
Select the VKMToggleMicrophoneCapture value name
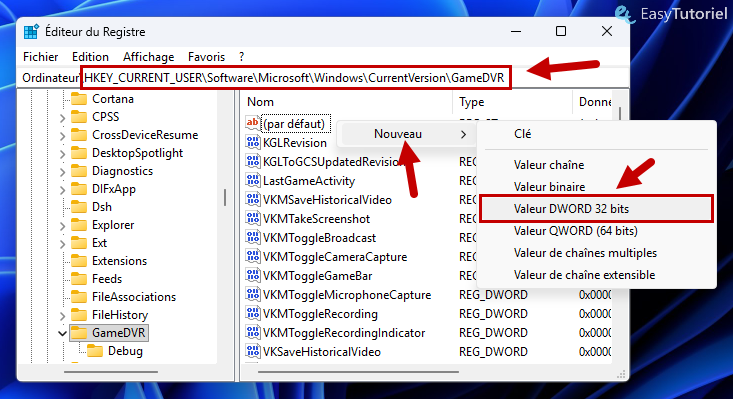pyautogui.click(x=347, y=295)
